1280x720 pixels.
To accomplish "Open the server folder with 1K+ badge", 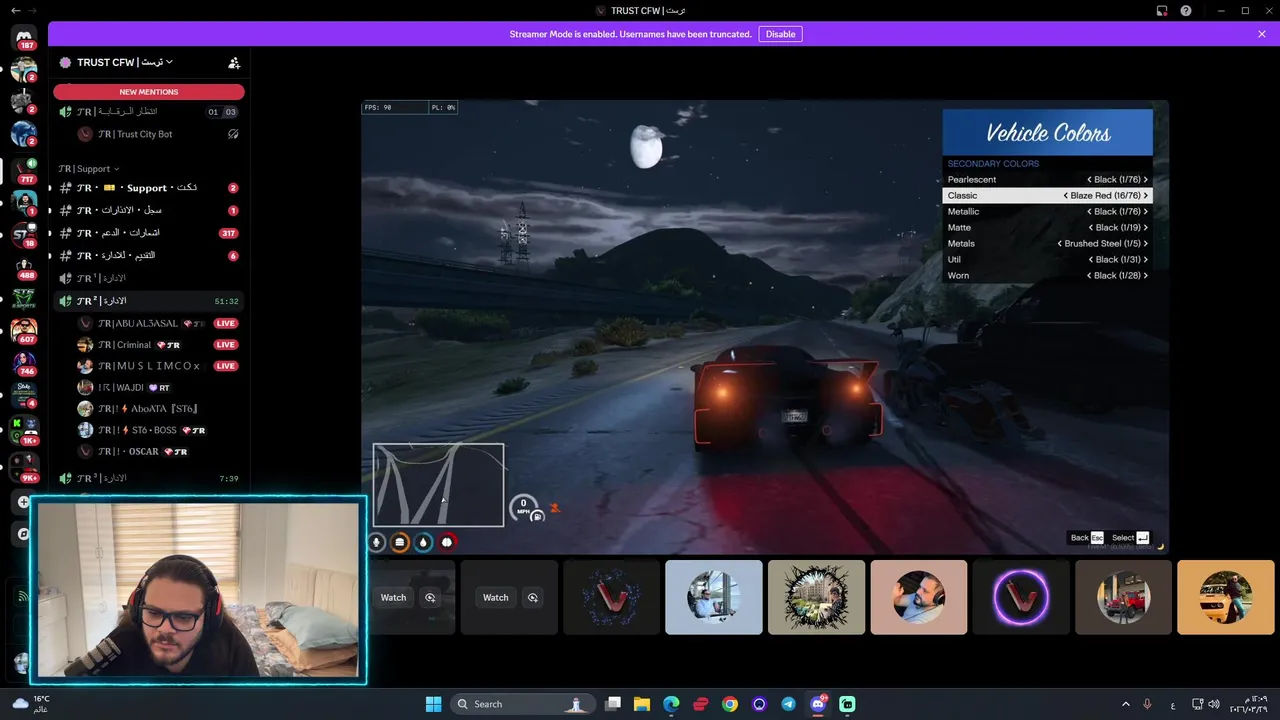I will 25,431.
